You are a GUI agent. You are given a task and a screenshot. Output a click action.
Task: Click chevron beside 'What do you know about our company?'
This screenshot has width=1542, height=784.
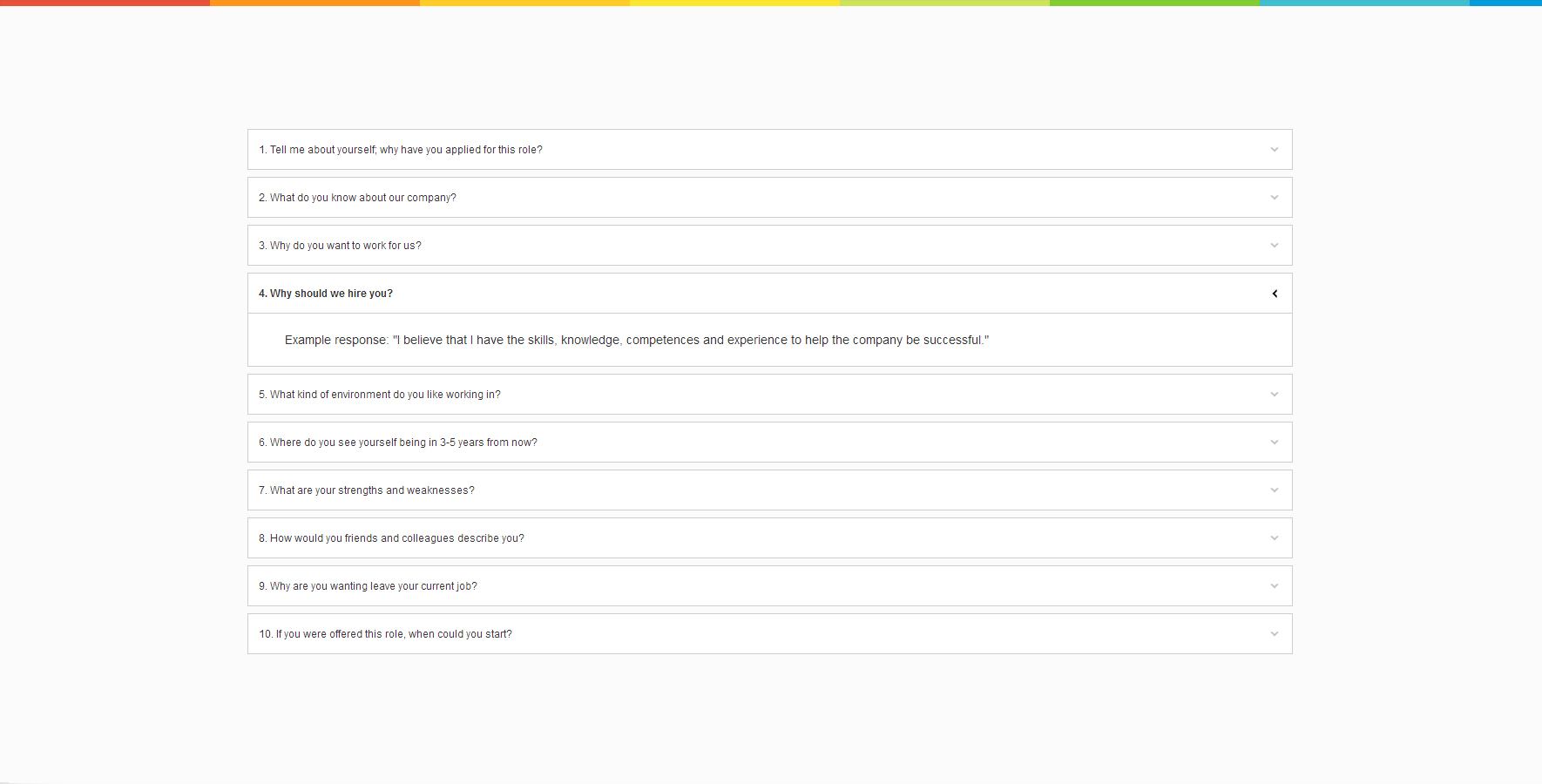click(1275, 198)
